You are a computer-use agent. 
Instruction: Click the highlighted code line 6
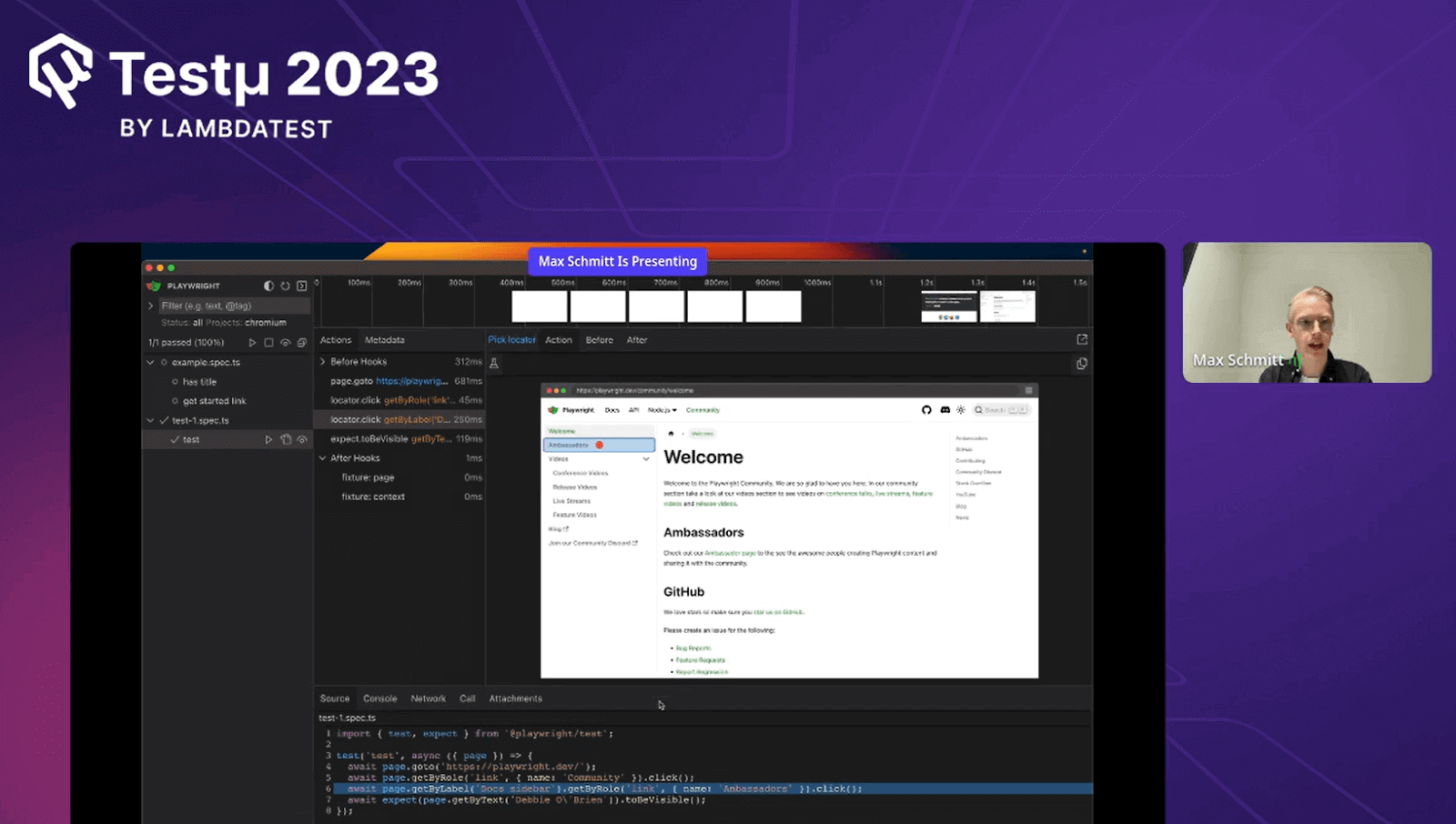713,789
